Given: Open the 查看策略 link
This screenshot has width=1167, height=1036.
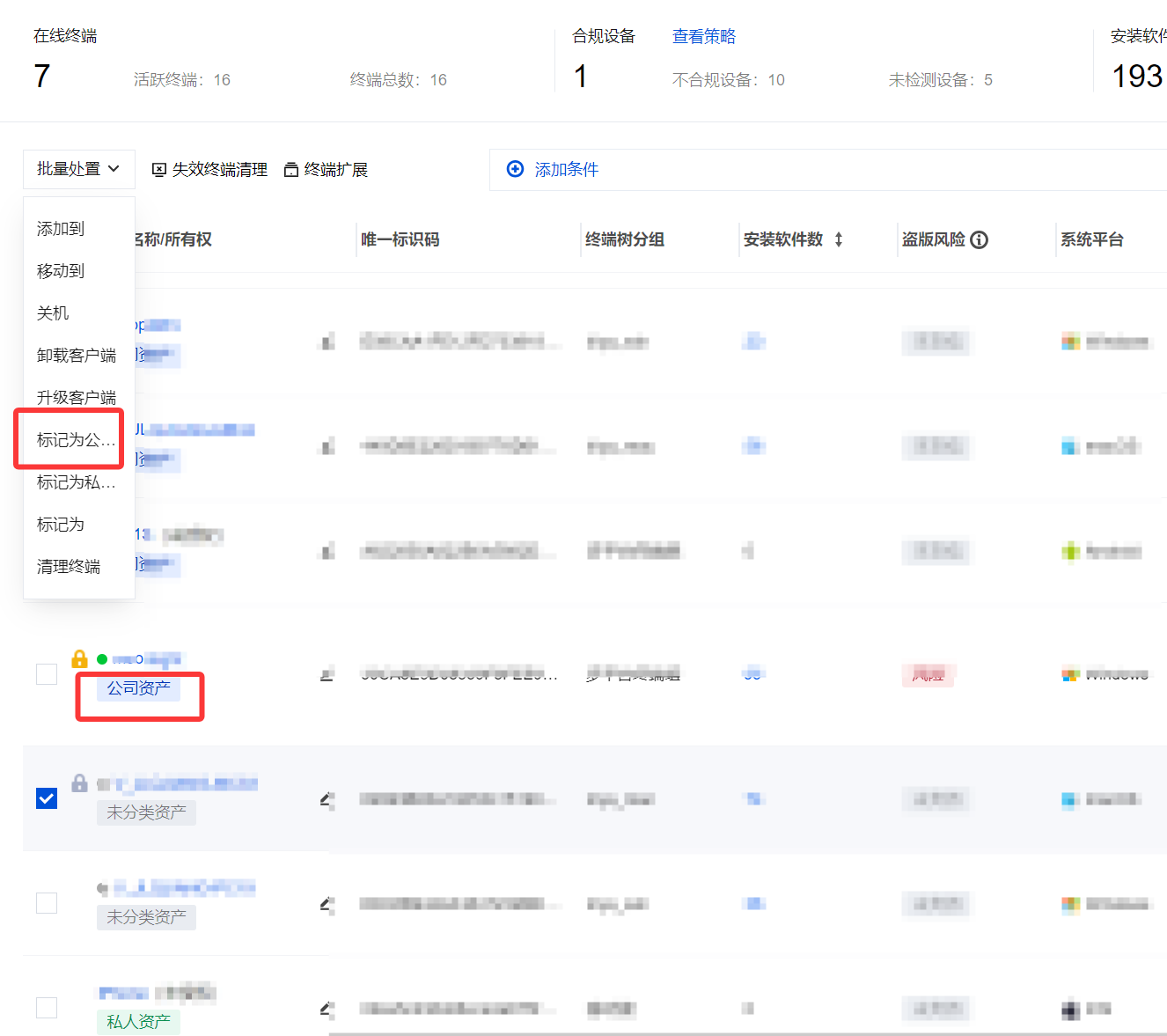Looking at the screenshot, I should [x=703, y=36].
